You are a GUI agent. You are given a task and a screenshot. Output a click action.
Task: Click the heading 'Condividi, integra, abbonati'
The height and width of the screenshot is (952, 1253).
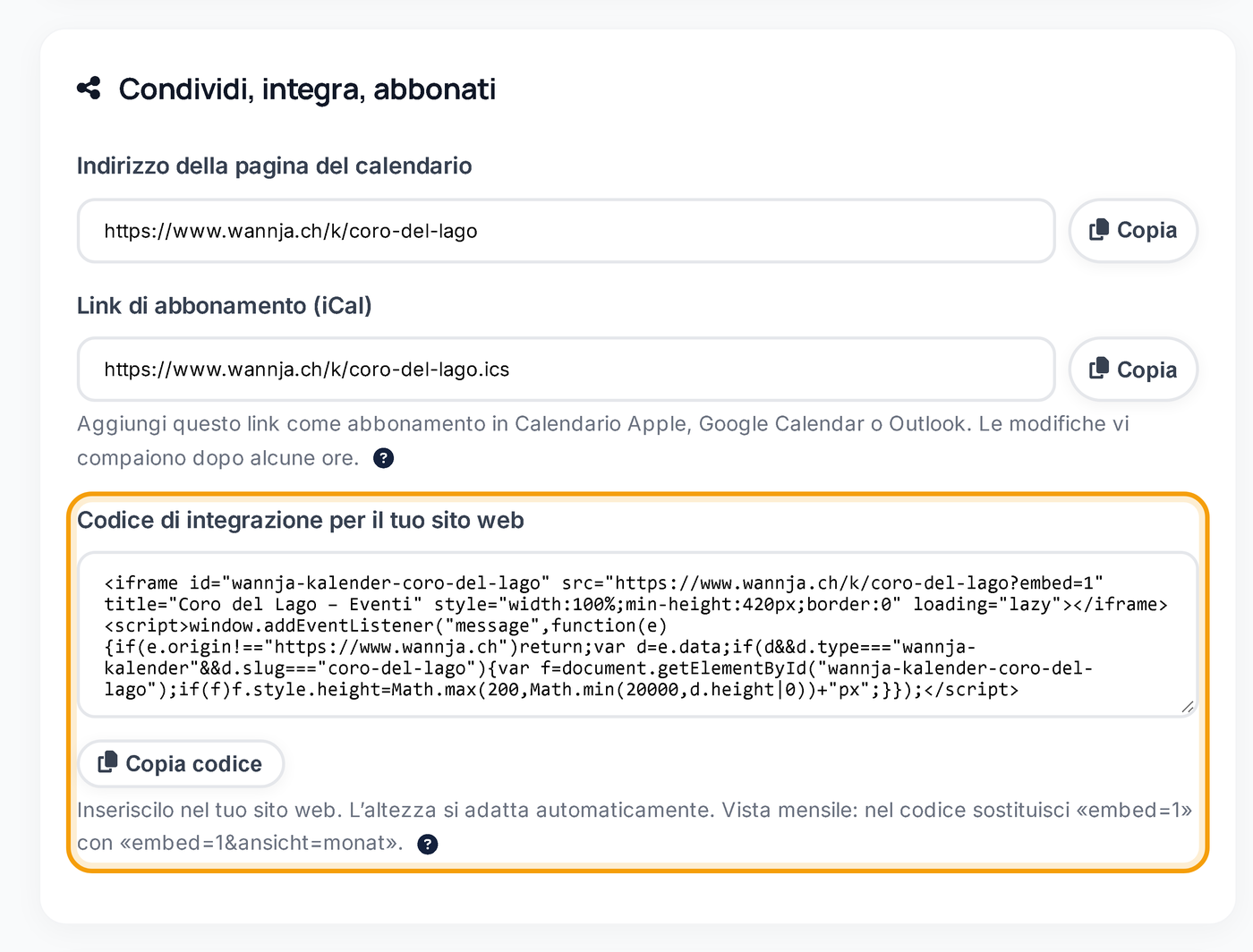307,89
